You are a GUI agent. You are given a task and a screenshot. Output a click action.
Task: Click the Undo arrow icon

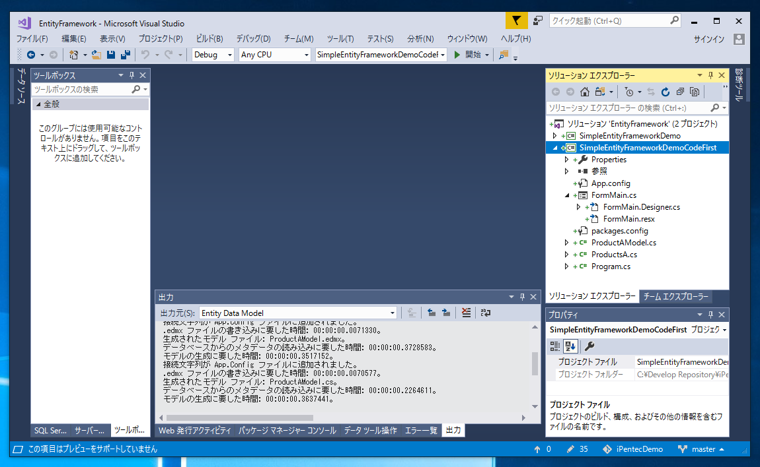145,55
